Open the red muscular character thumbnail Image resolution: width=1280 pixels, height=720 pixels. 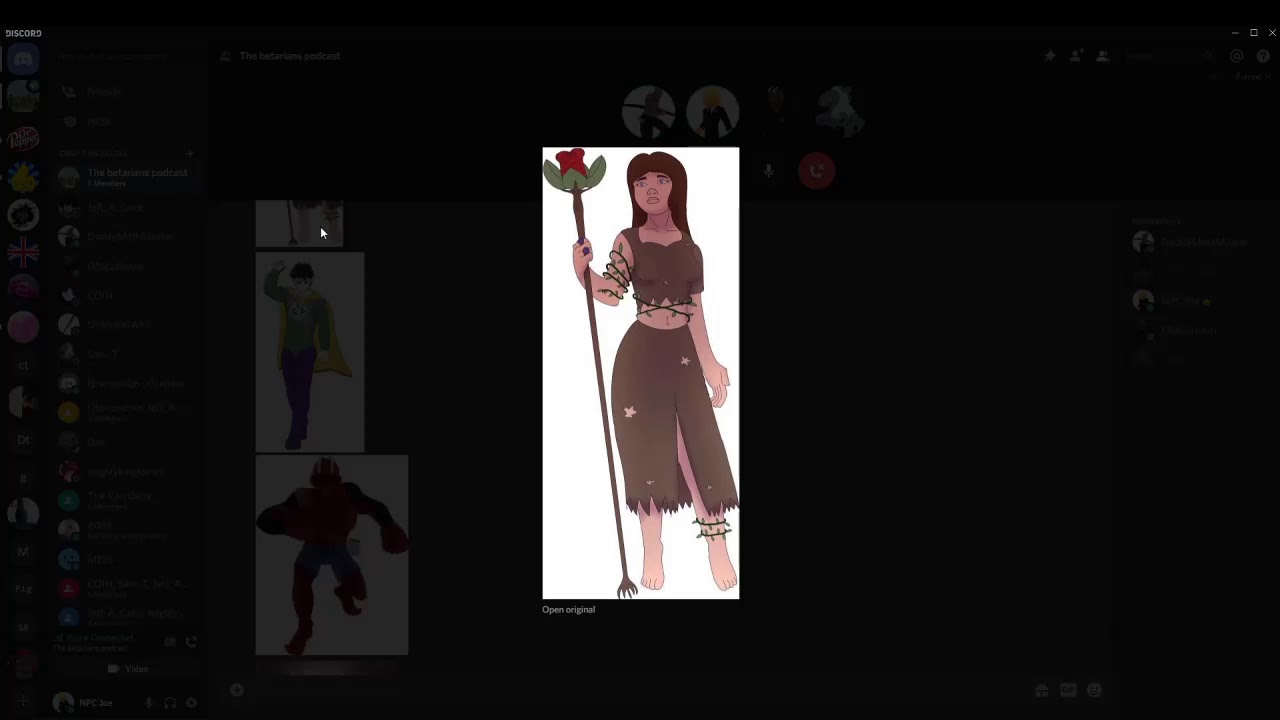(332, 555)
